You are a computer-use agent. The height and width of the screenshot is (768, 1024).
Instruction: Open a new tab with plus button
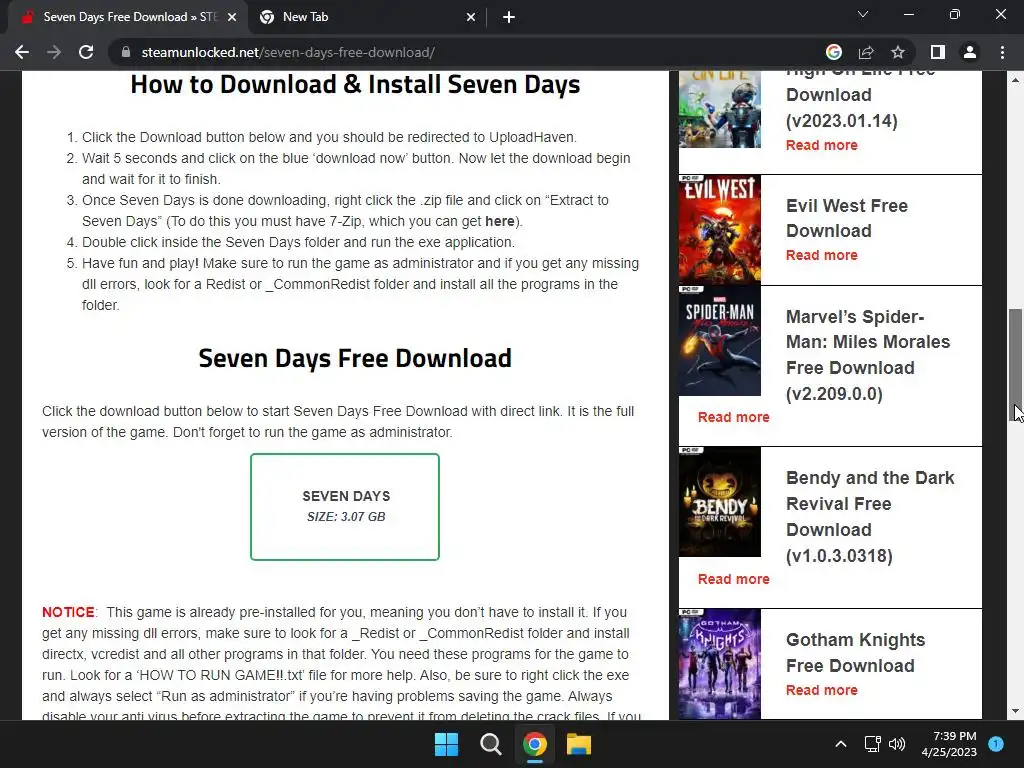(509, 18)
